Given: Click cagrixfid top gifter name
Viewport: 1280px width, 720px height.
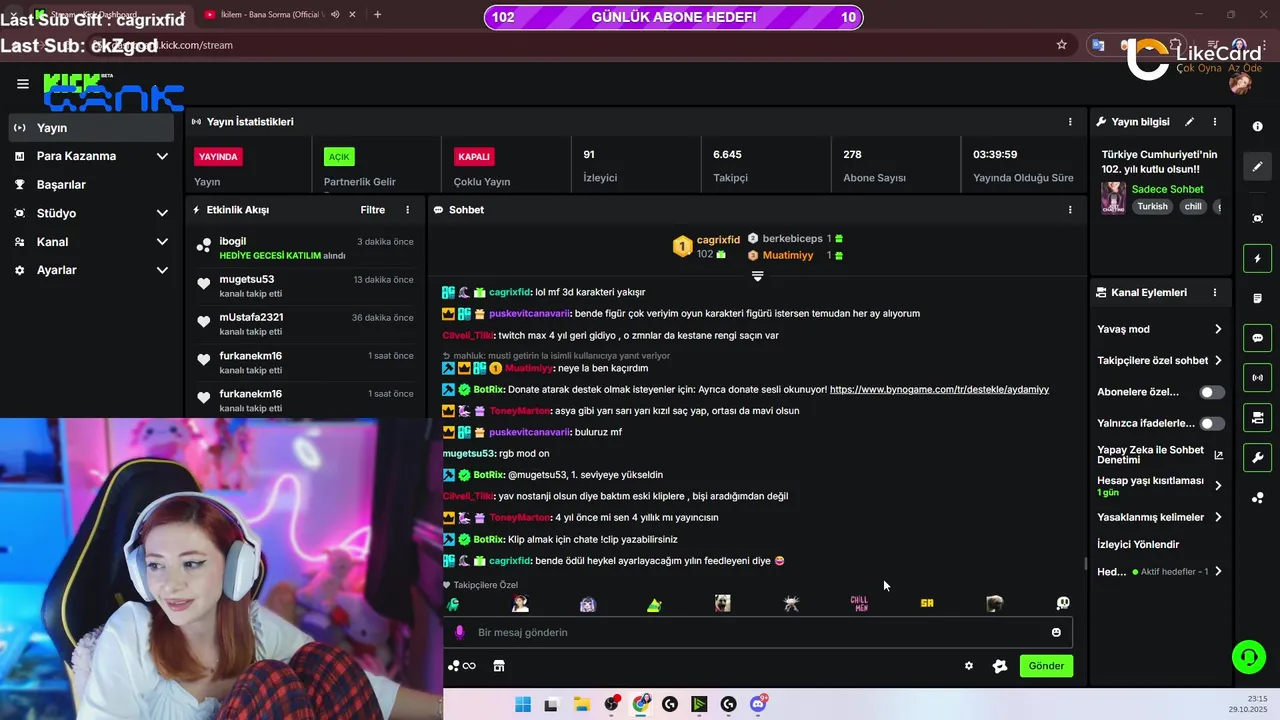Looking at the screenshot, I should click(718, 240).
